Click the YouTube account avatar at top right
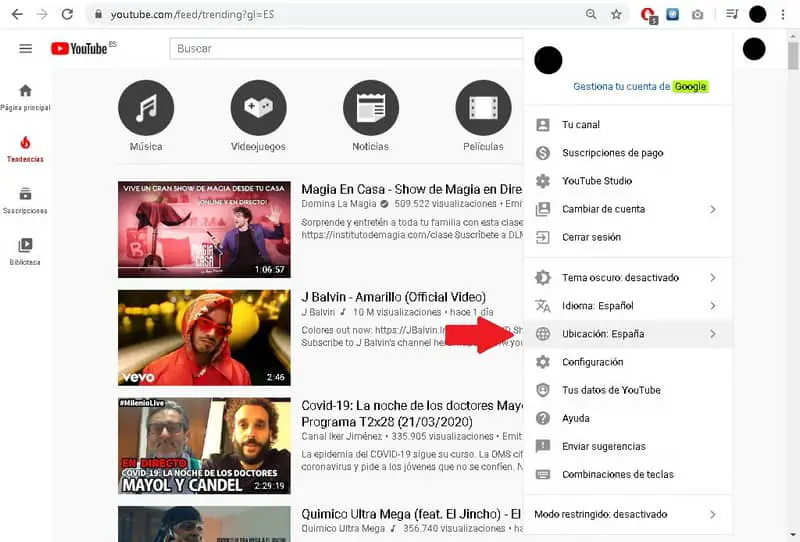The image size is (800, 542). point(754,49)
